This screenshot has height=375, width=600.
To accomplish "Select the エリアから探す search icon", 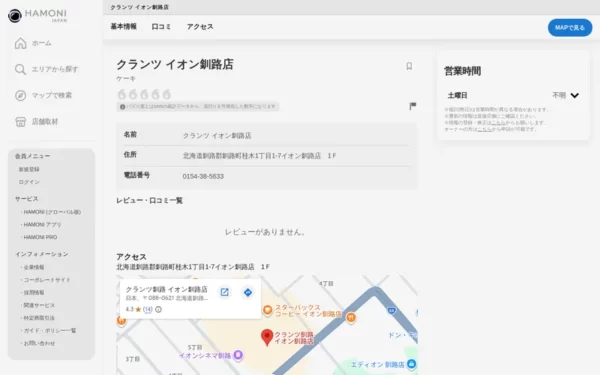I will [x=20, y=69].
